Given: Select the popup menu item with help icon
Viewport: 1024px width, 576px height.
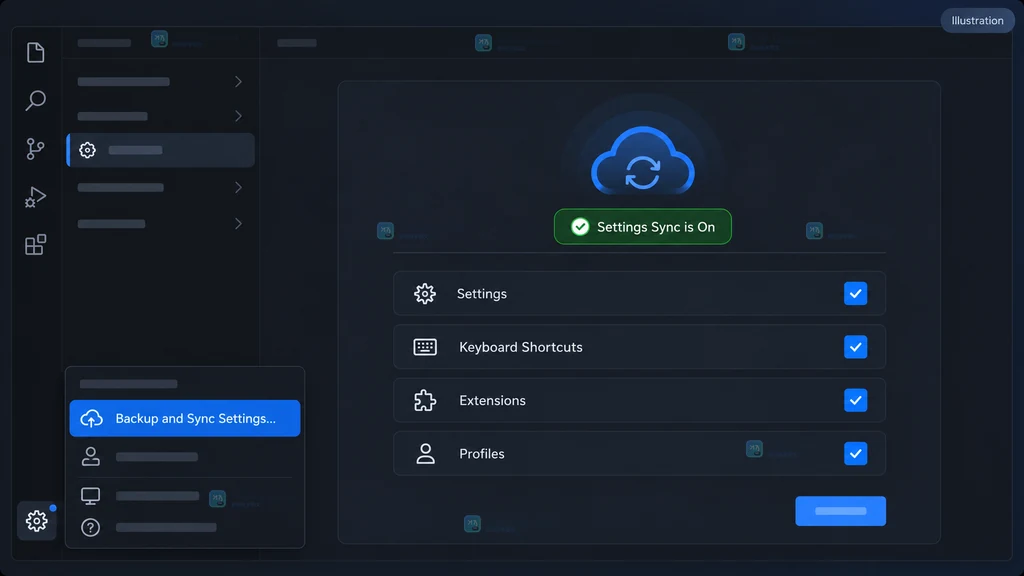Looking at the screenshot, I should click(x=185, y=527).
